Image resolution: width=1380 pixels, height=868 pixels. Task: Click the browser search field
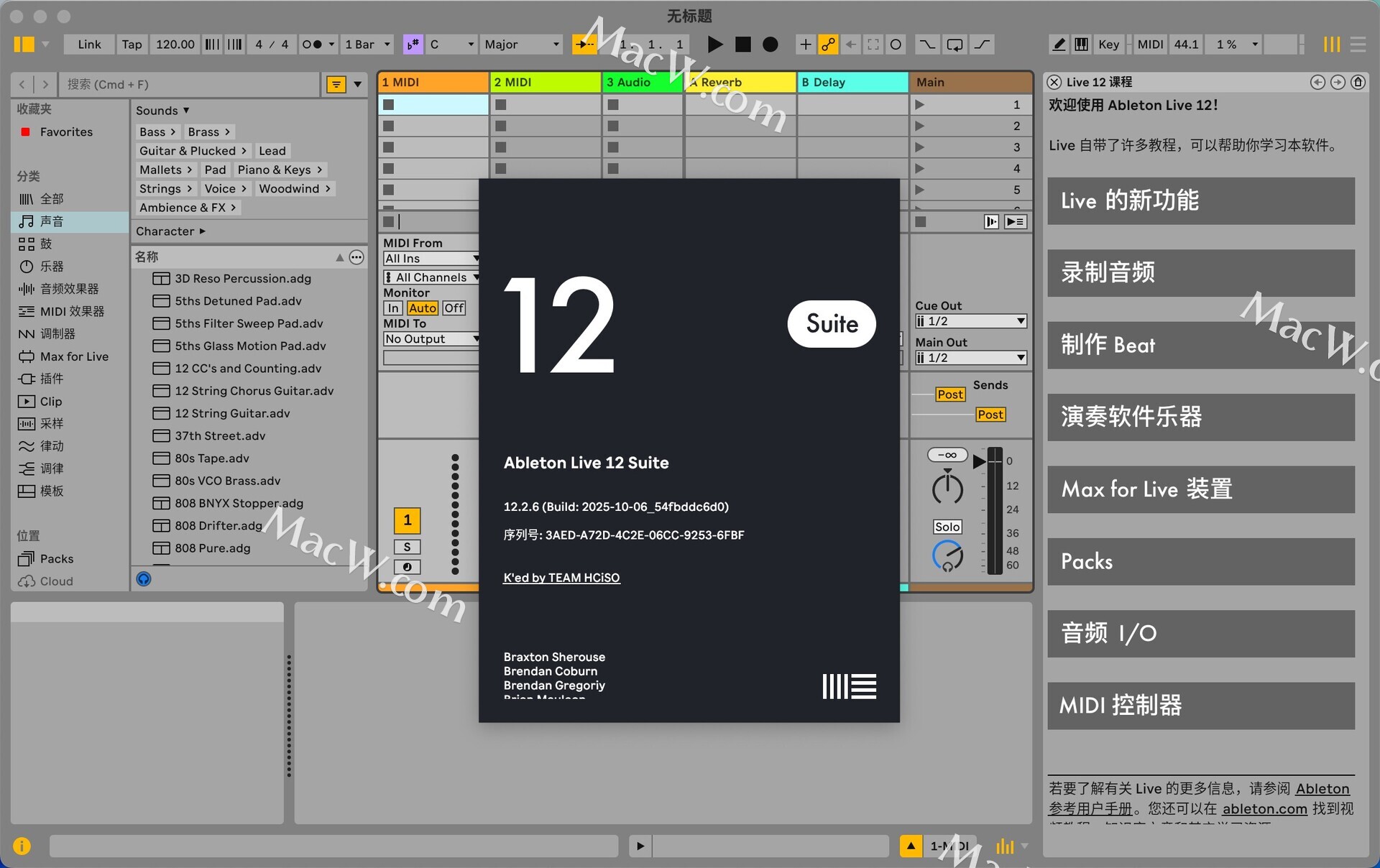[x=190, y=84]
